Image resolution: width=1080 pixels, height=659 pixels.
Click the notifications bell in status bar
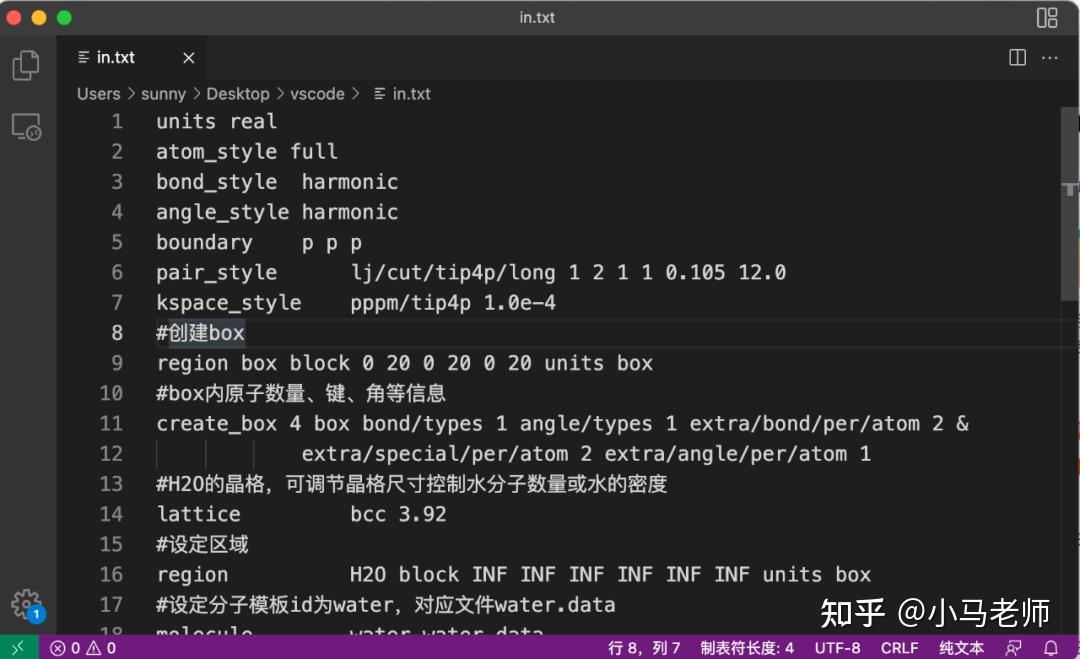tap(1049, 647)
